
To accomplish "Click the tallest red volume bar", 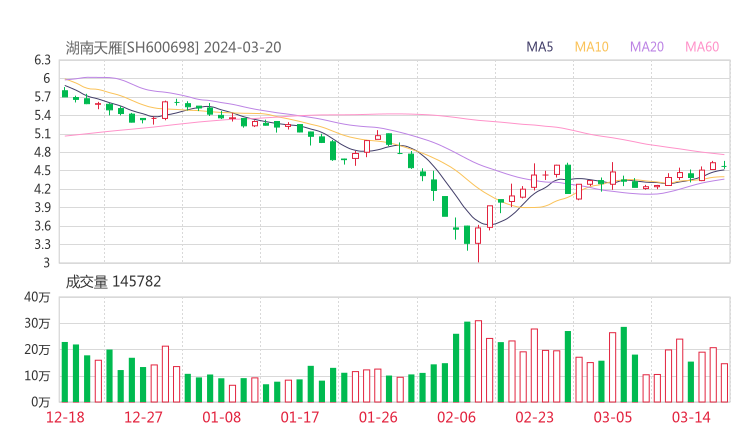I will point(478,362).
